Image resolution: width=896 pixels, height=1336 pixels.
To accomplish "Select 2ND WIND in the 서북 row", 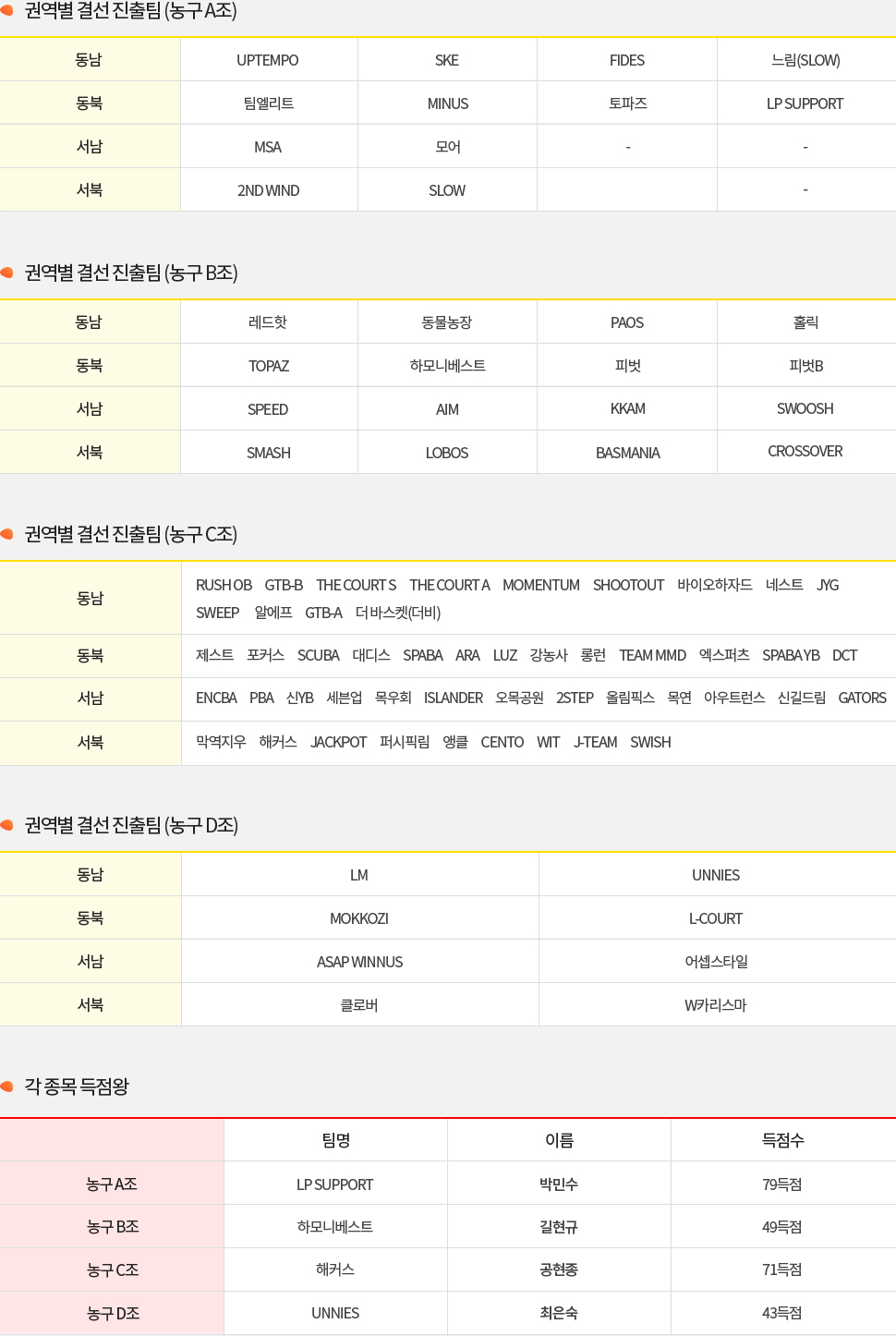I will click(268, 190).
